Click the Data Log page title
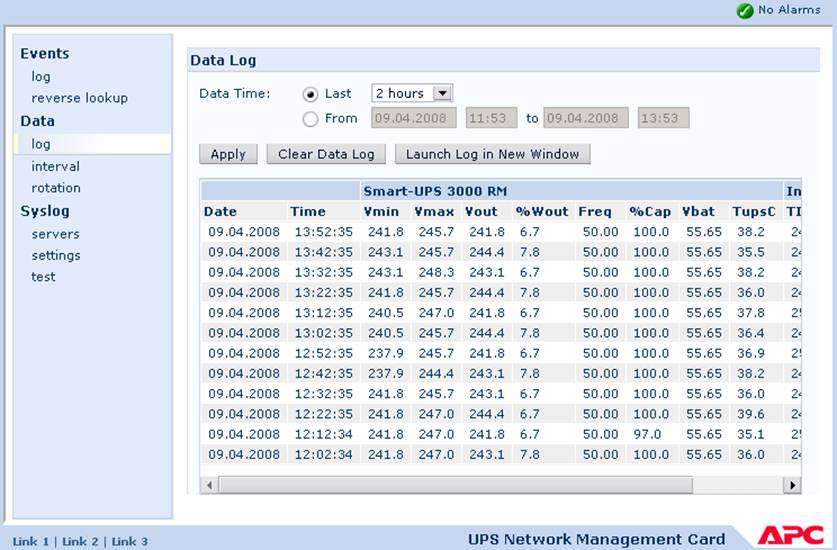837x550 pixels. click(223, 60)
